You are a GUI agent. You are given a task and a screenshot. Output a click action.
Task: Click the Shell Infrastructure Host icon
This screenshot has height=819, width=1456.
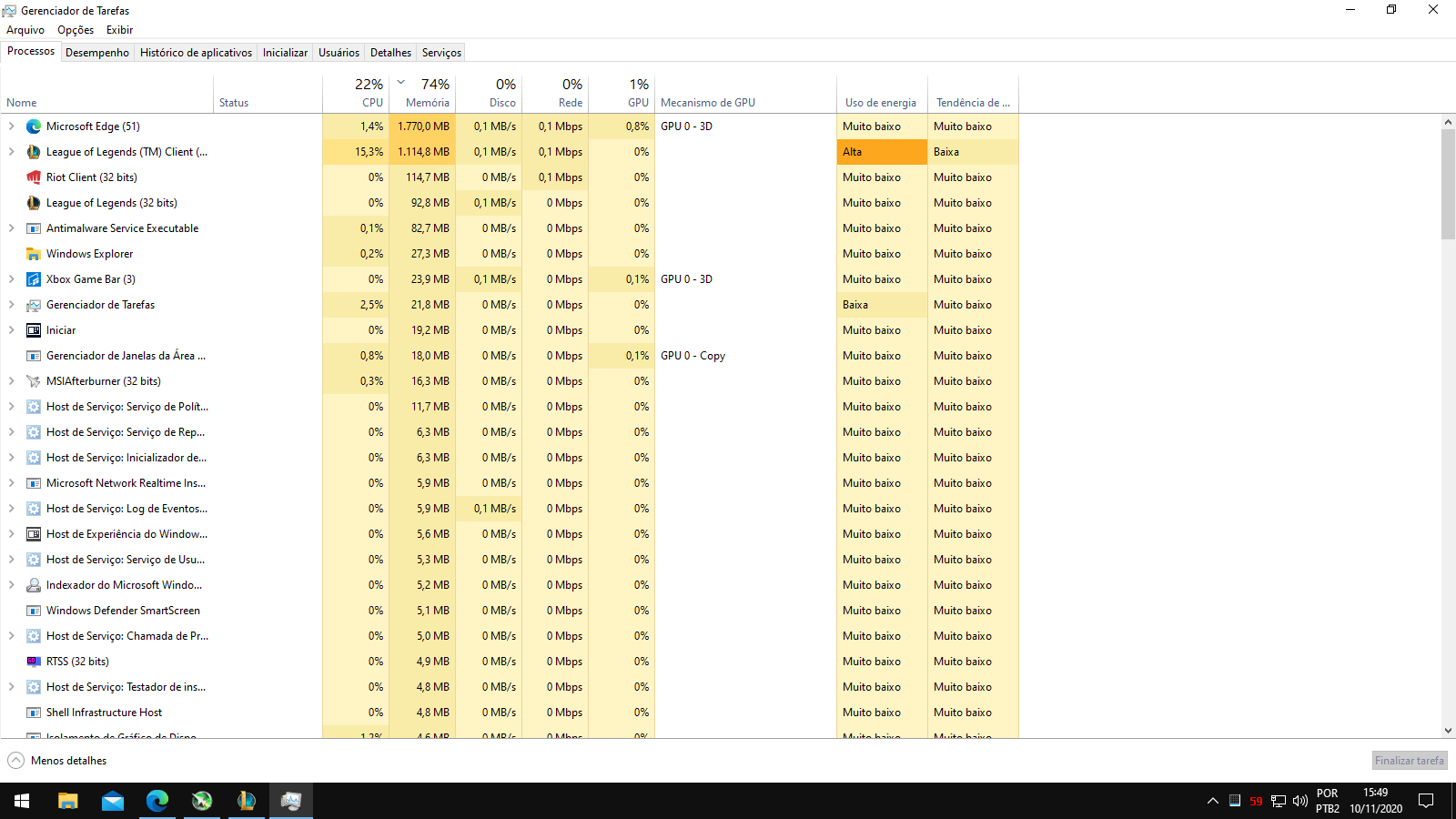tap(34, 713)
